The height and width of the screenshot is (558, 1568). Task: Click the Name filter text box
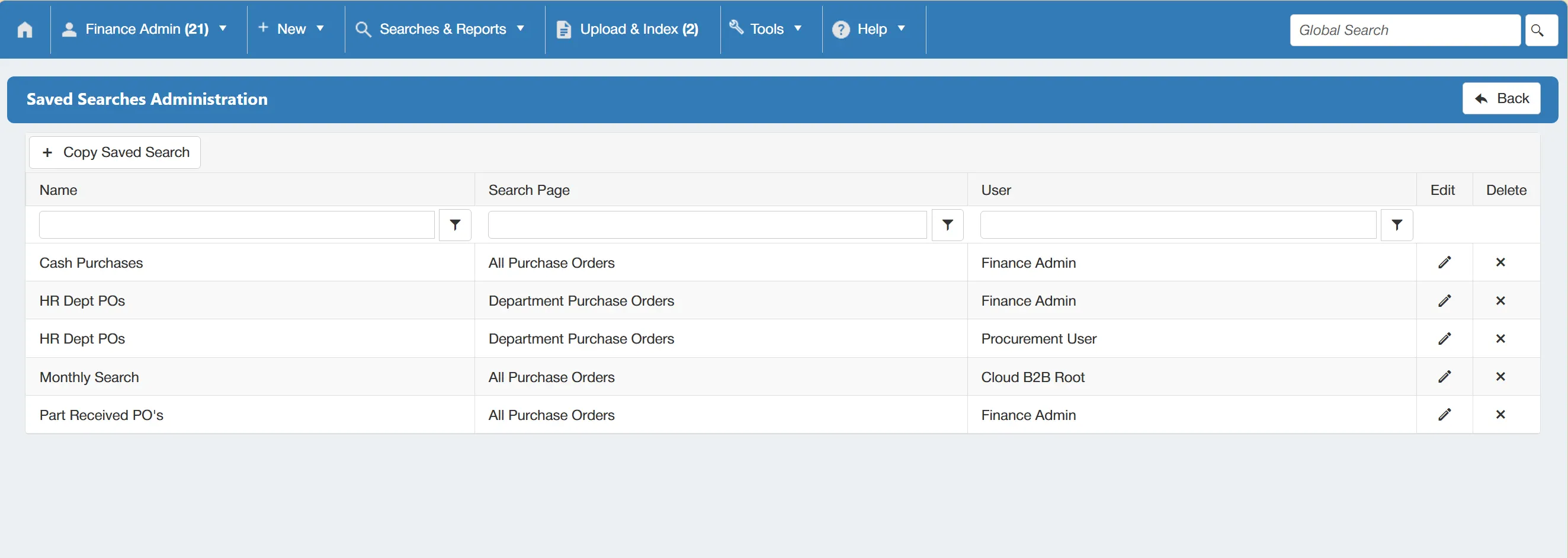pos(237,225)
